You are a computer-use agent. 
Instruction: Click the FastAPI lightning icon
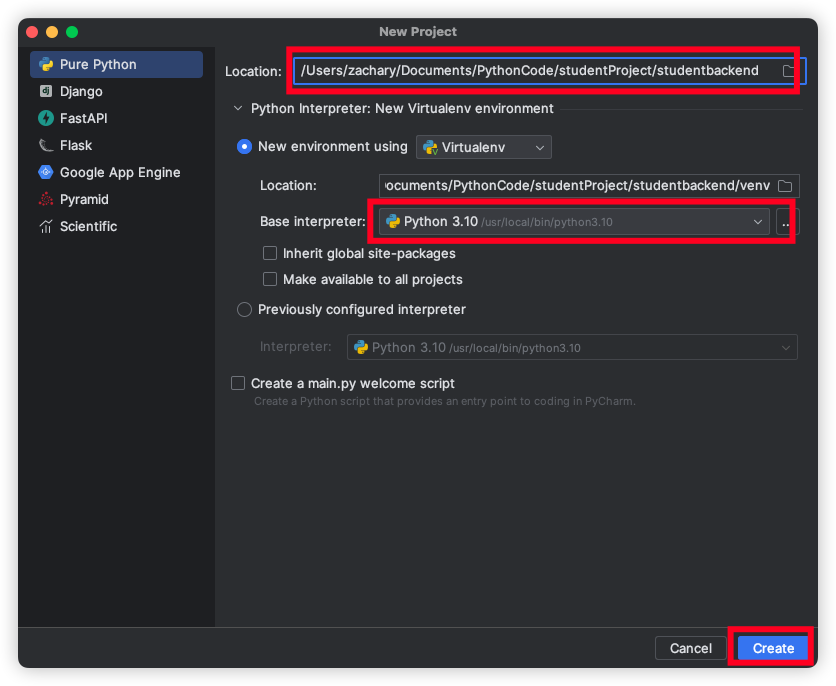click(46, 118)
